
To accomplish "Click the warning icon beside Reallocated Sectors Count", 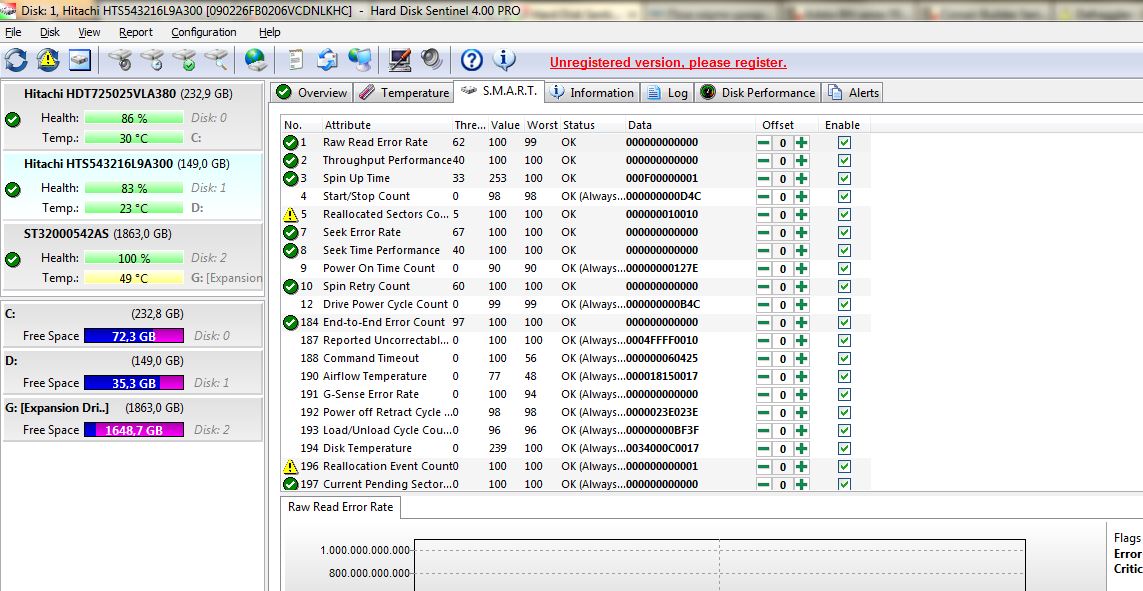I will [x=290, y=214].
